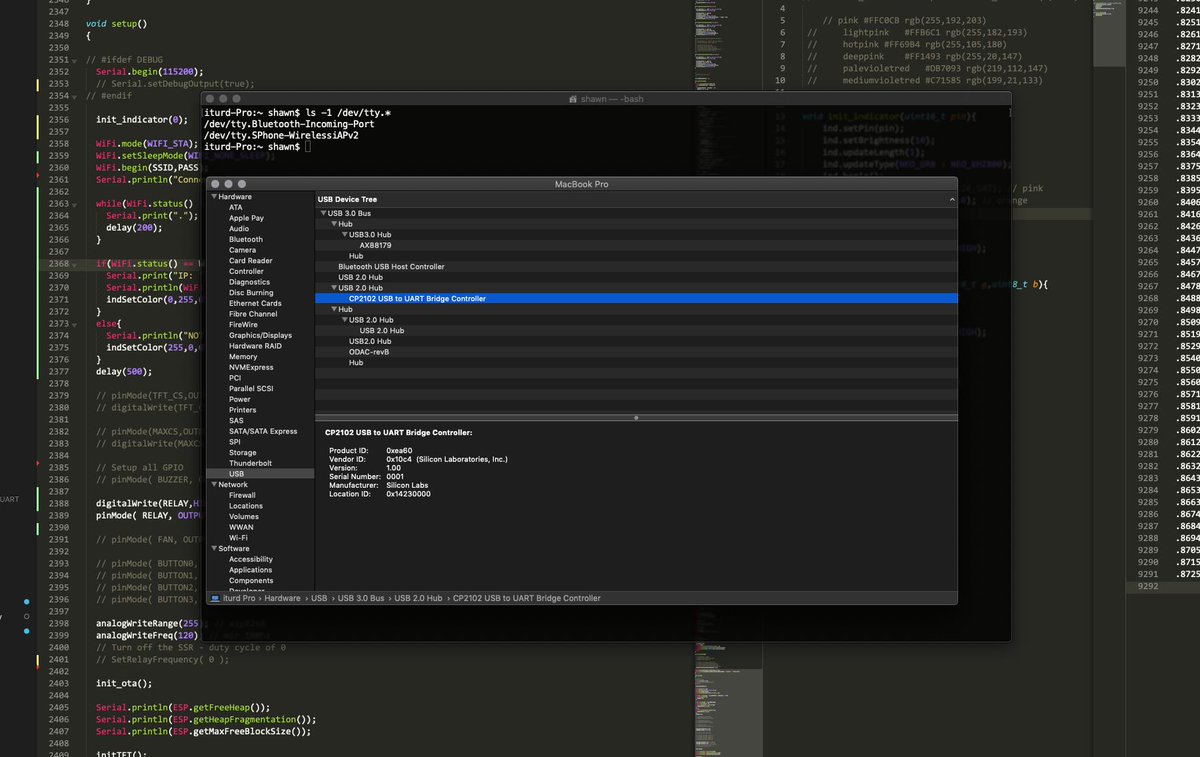Select NVMExpress in sidebar
The width and height of the screenshot is (1200, 757).
pyautogui.click(x=251, y=368)
